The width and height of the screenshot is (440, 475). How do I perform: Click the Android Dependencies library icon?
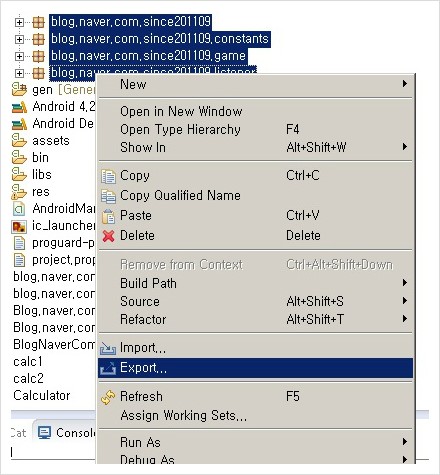[19, 124]
